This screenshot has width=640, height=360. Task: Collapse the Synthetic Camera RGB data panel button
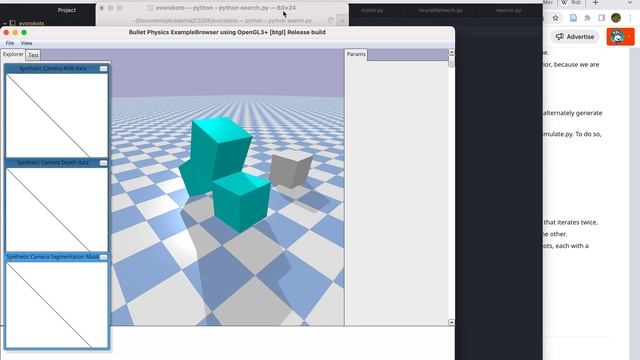click(x=103, y=69)
